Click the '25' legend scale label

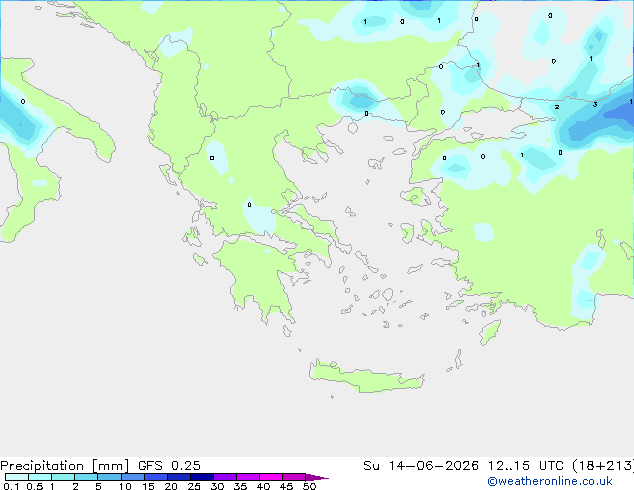tap(194, 486)
